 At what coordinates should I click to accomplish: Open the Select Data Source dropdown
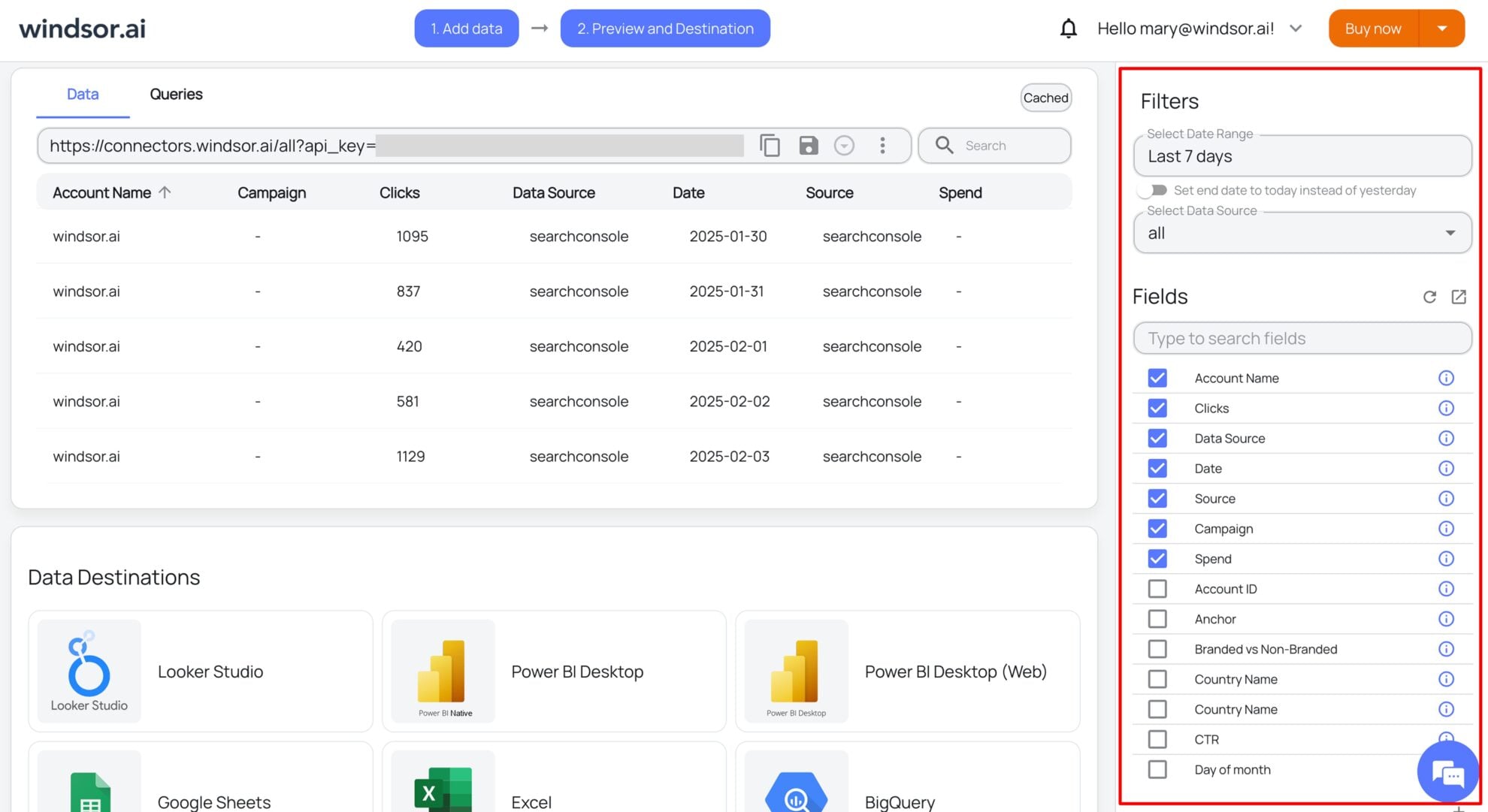[x=1451, y=233]
